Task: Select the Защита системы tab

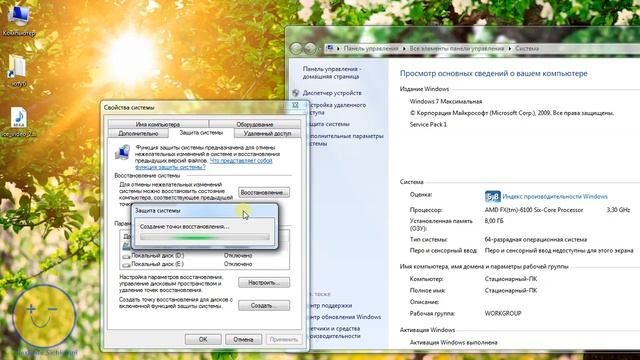Action: (201, 133)
